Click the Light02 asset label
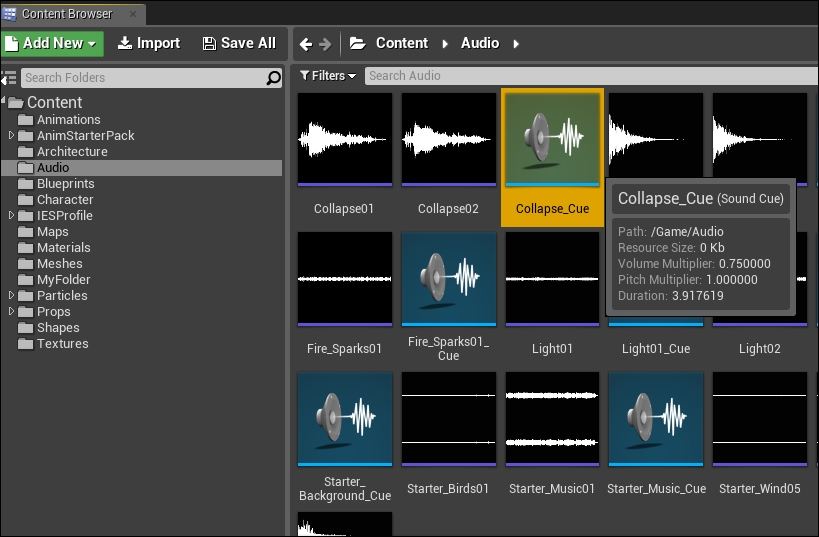 click(759, 348)
